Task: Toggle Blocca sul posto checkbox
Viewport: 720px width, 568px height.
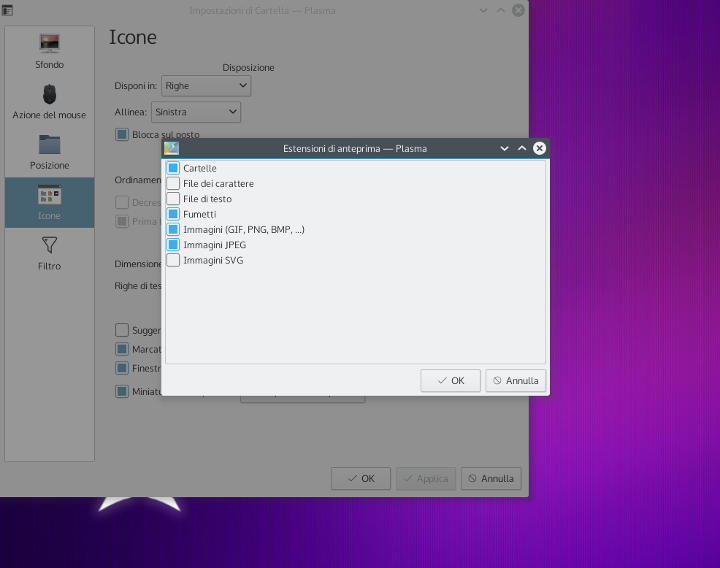Action: coord(122,135)
